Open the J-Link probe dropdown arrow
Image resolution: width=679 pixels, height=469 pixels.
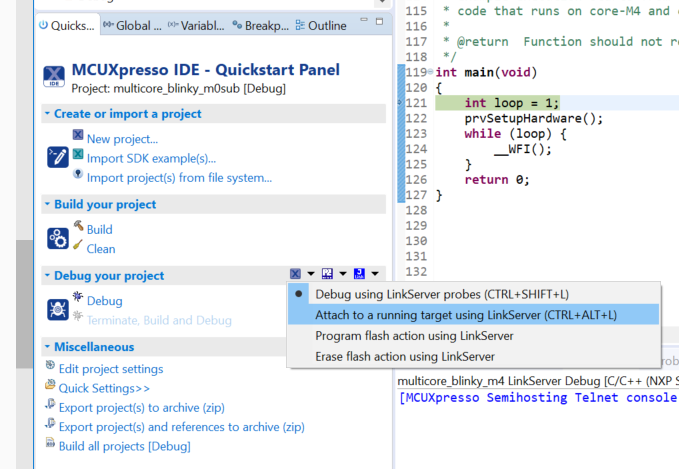[375, 274]
